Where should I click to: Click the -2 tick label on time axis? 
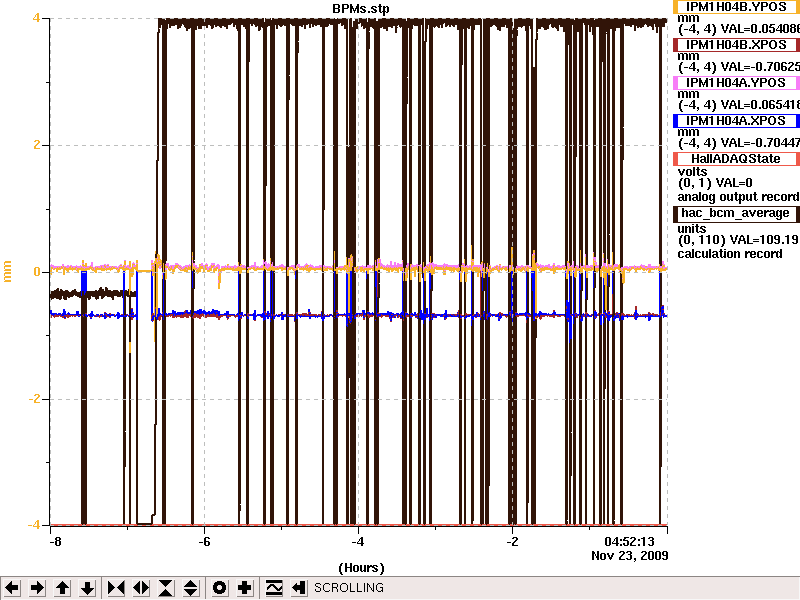(x=512, y=541)
